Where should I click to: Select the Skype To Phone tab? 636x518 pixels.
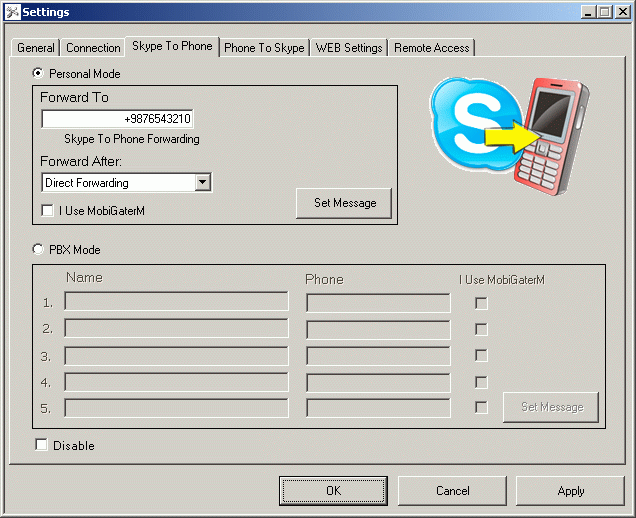pos(172,47)
